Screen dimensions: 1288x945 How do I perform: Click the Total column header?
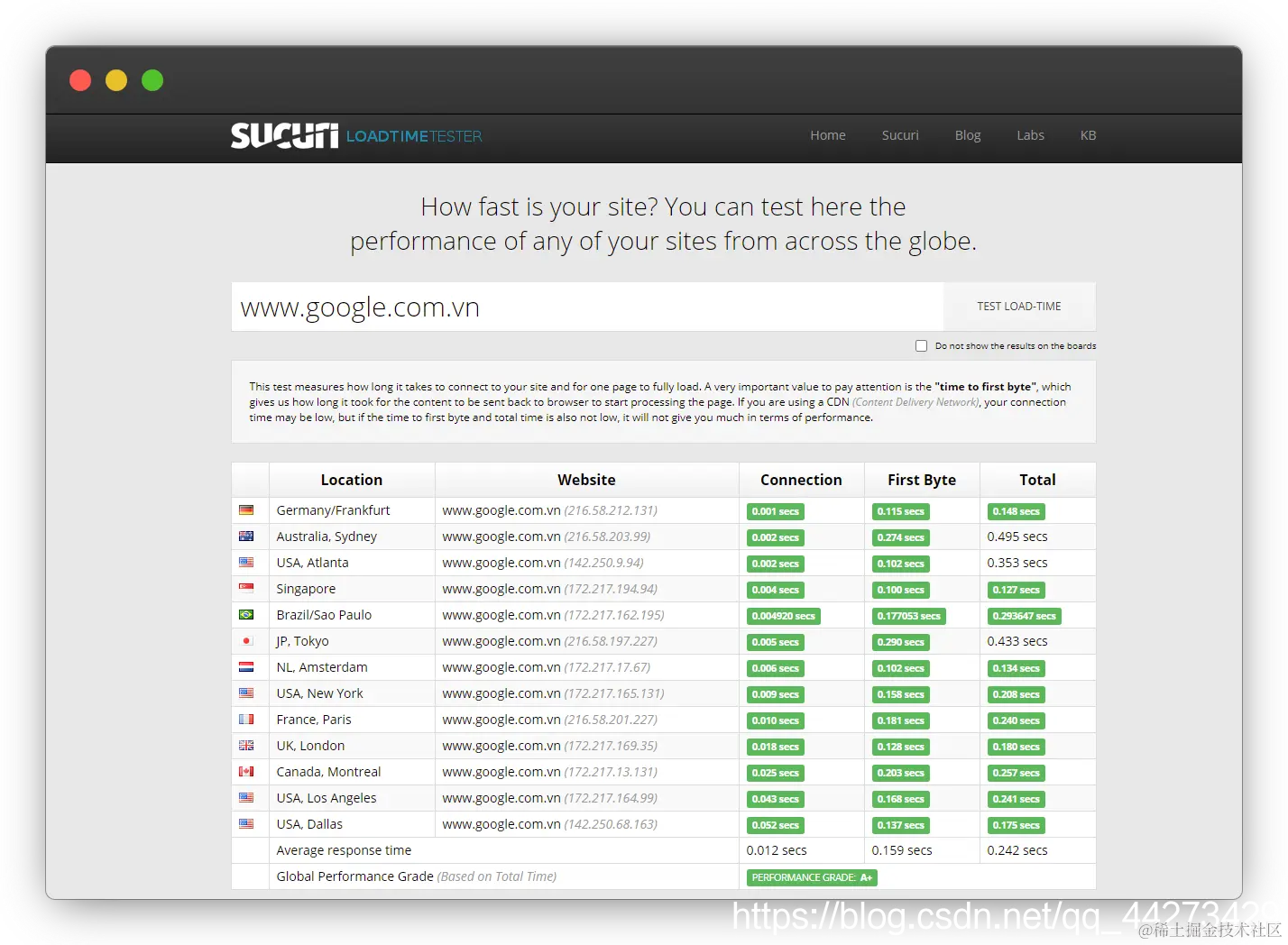(x=1037, y=480)
